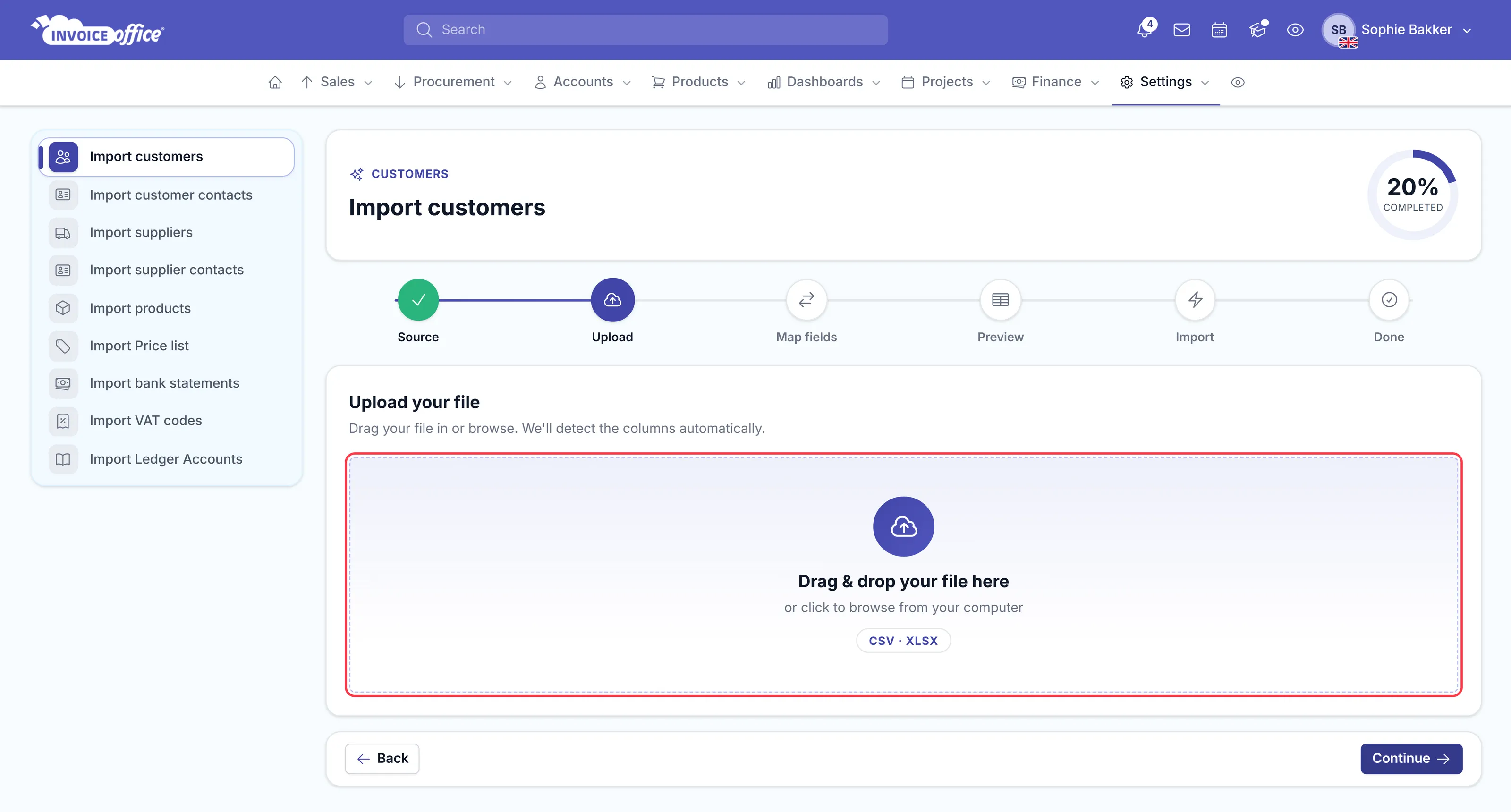Open the mail envelope icon
The image size is (1511, 812).
(1181, 29)
